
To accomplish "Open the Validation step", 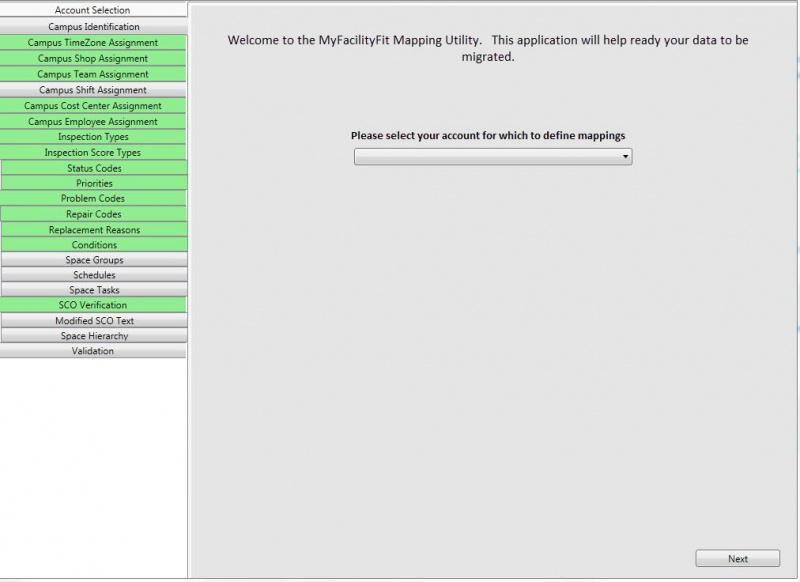I will tap(93, 351).
